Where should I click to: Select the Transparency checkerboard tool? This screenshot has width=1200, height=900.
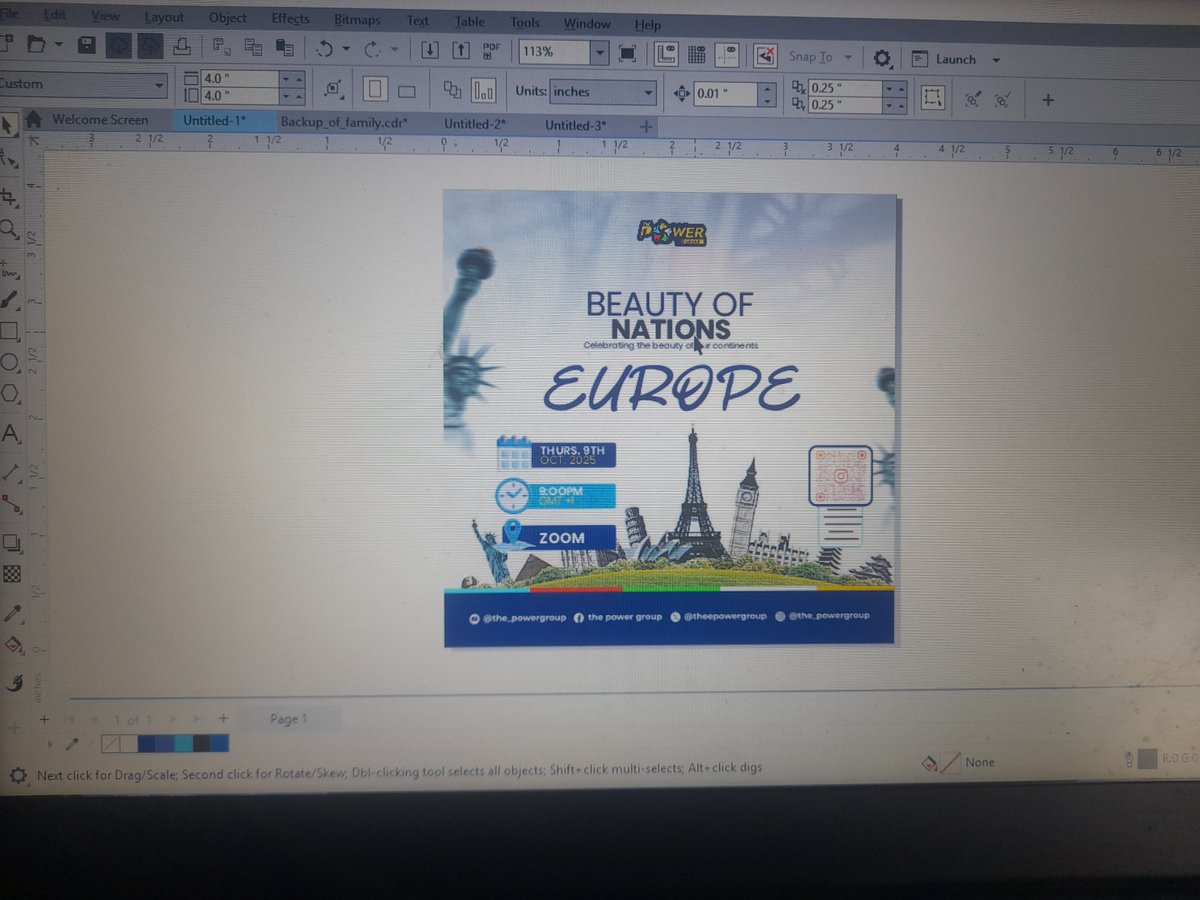click(x=12, y=574)
